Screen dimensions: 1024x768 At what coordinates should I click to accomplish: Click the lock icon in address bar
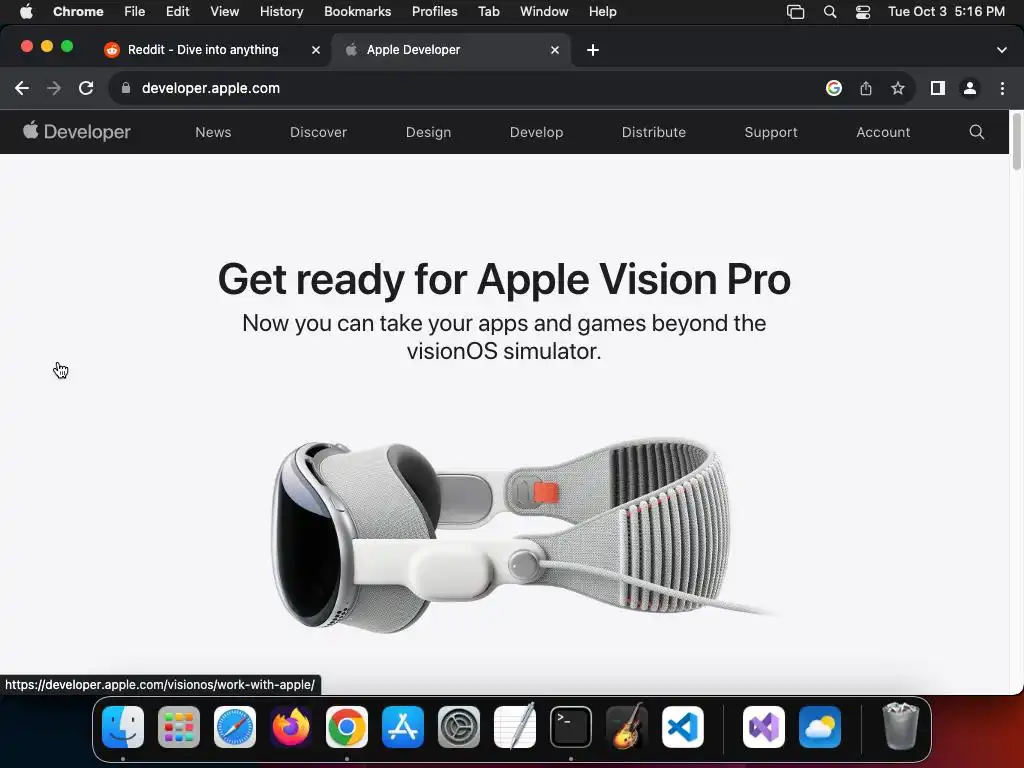click(126, 88)
